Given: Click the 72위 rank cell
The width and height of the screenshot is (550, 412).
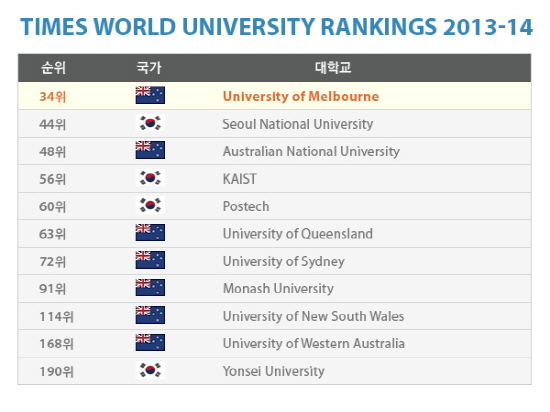Looking at the screenshot, I should pyautogui.click(x=53, y=262).
